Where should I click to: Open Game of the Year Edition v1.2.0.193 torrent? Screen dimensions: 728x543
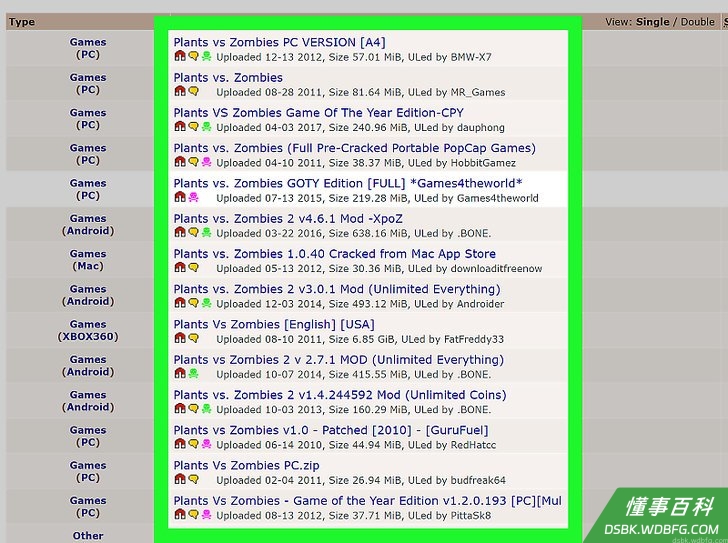[368, 501]
